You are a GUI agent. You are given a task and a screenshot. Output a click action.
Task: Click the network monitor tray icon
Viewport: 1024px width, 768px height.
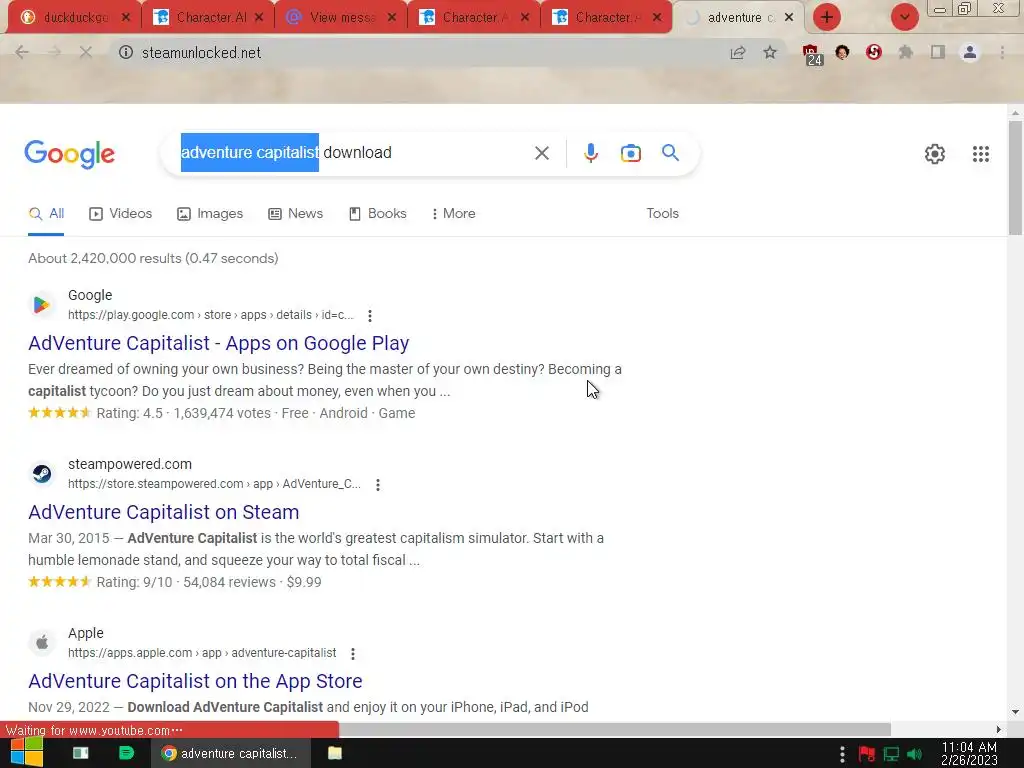(x=891, y=754)
